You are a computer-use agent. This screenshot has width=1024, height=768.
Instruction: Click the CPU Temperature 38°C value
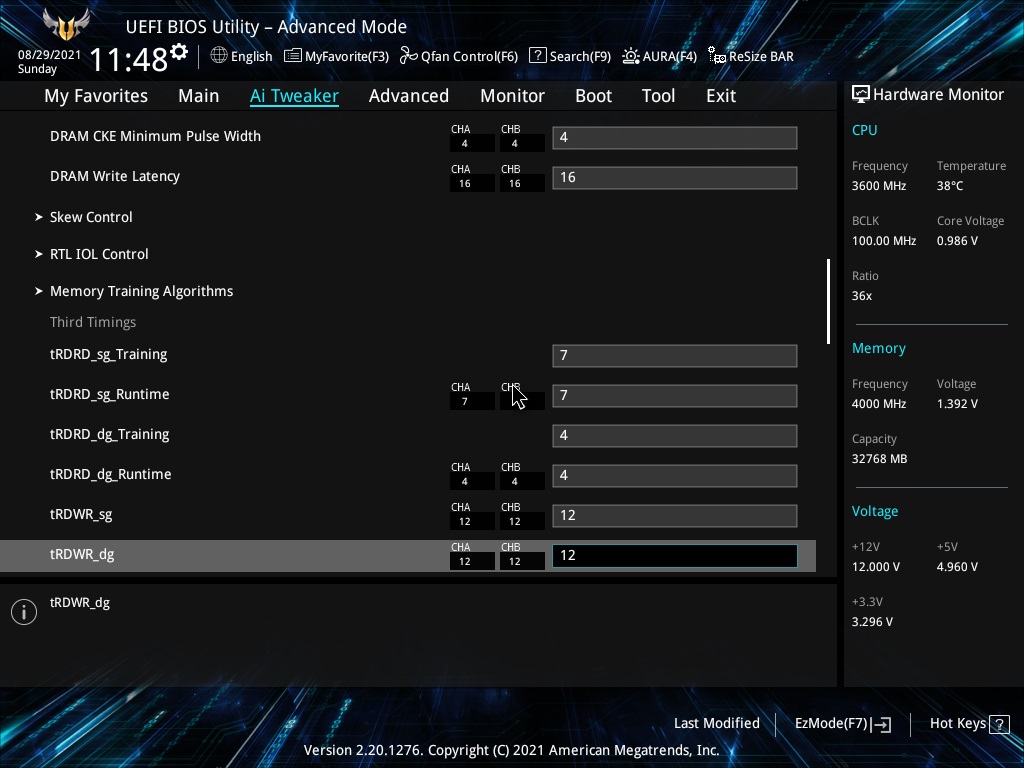click(950, 186)
